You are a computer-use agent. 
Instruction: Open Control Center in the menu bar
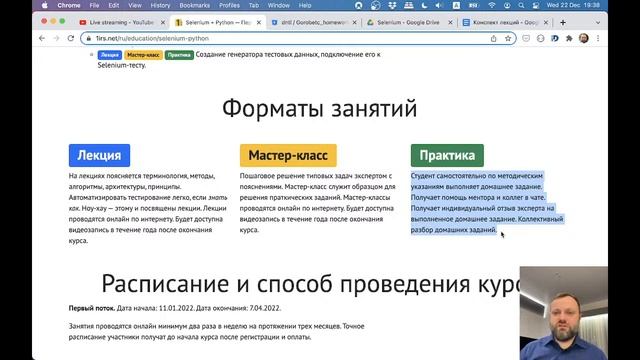coord(536,5)
